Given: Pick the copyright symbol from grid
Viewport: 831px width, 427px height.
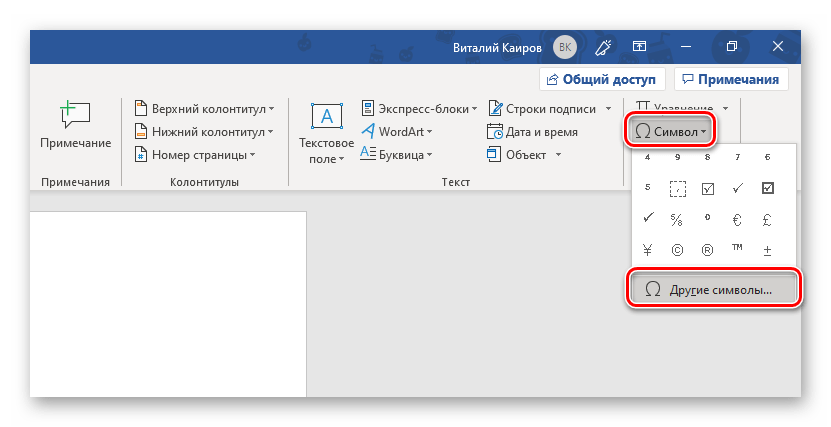Looking at the screenshot, I should [x=677, y=250].
